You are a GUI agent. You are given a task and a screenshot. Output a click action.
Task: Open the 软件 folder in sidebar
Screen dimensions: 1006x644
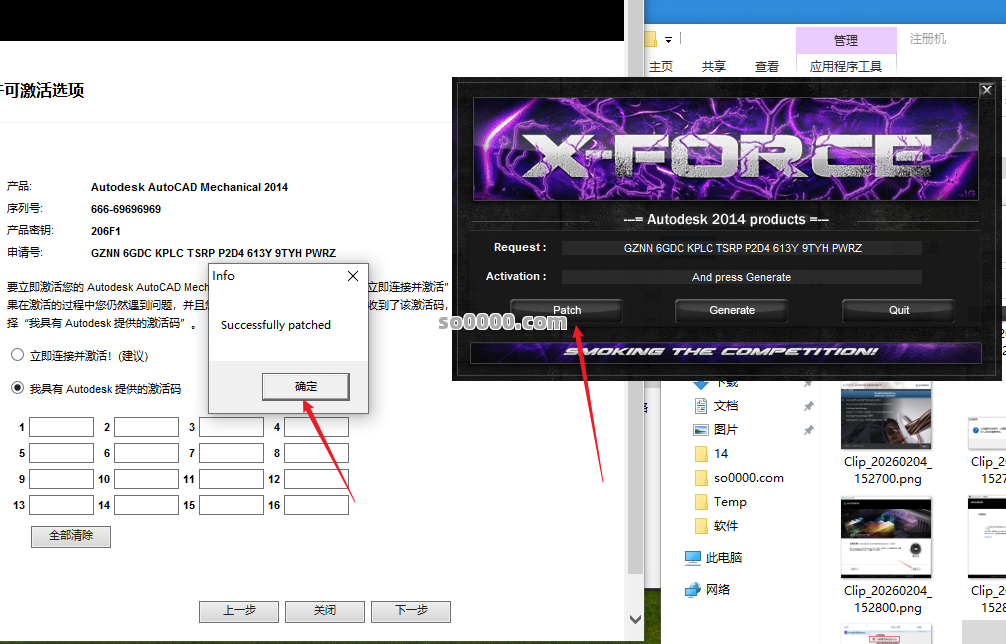pos(702,526)
